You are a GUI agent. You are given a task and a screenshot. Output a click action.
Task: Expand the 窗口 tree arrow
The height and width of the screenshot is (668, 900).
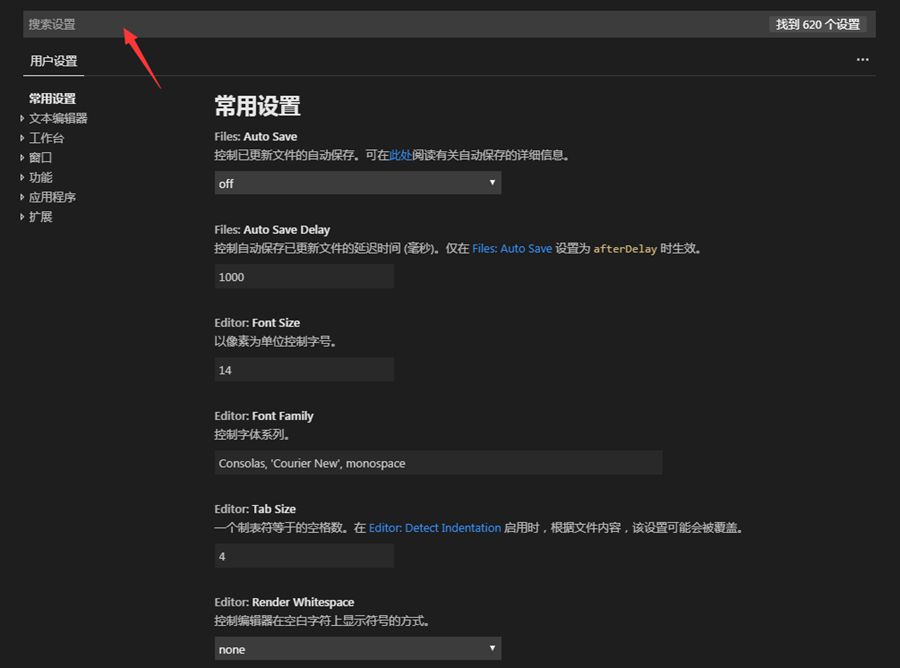pos(22,157)
